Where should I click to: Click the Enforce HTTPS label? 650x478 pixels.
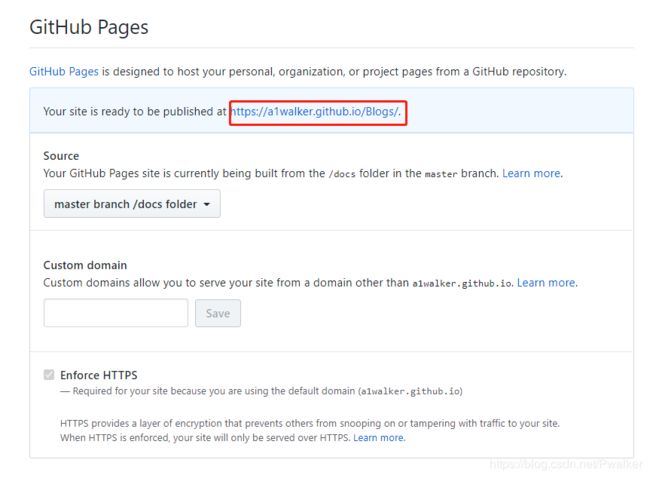point(99,375)
